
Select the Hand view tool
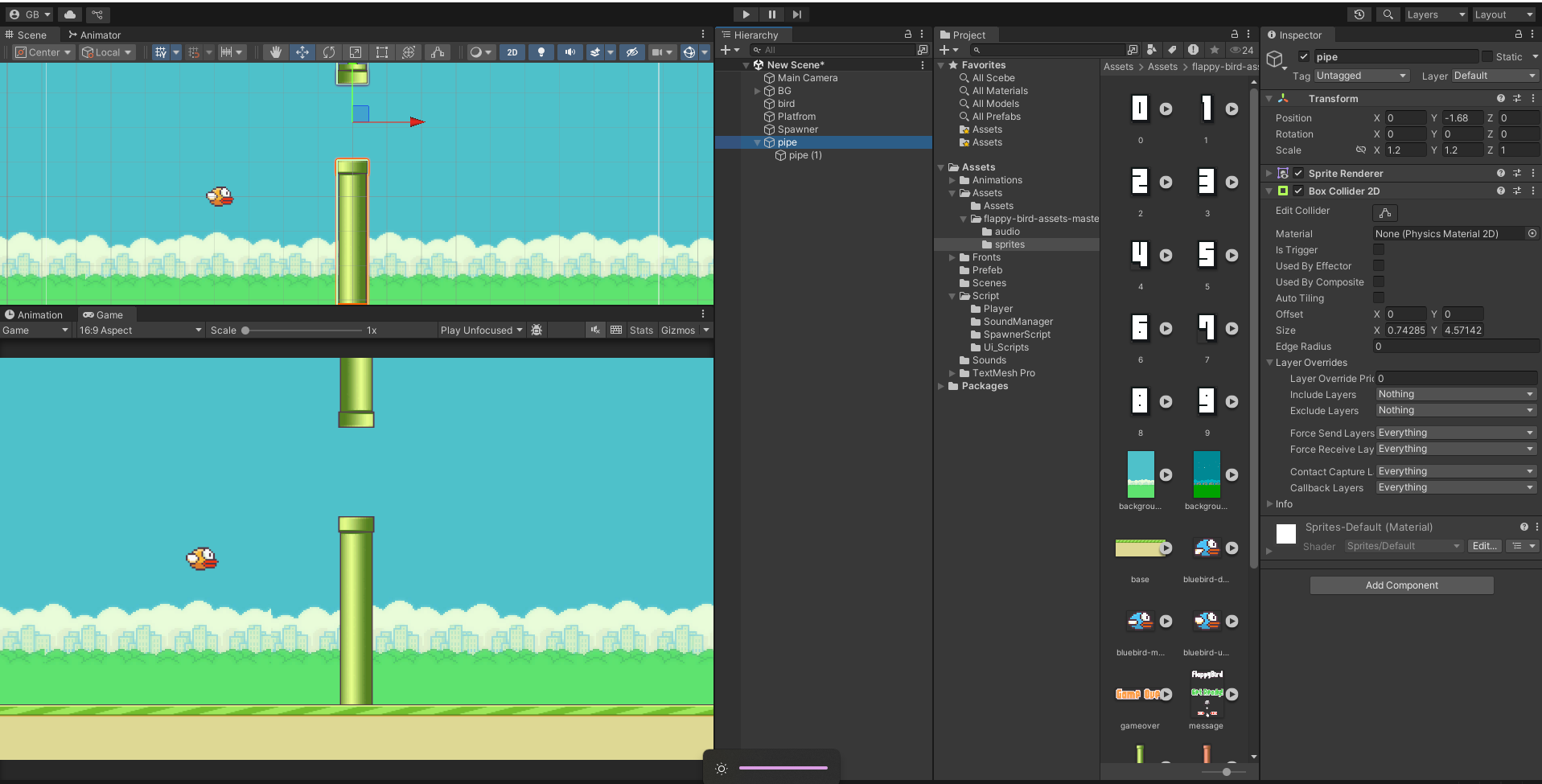(276, 52)
